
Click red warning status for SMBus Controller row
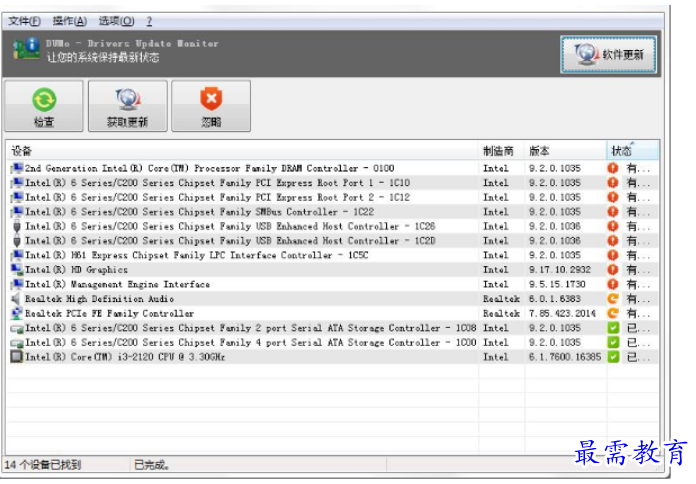pyautogui.click(x=613, y=211)
